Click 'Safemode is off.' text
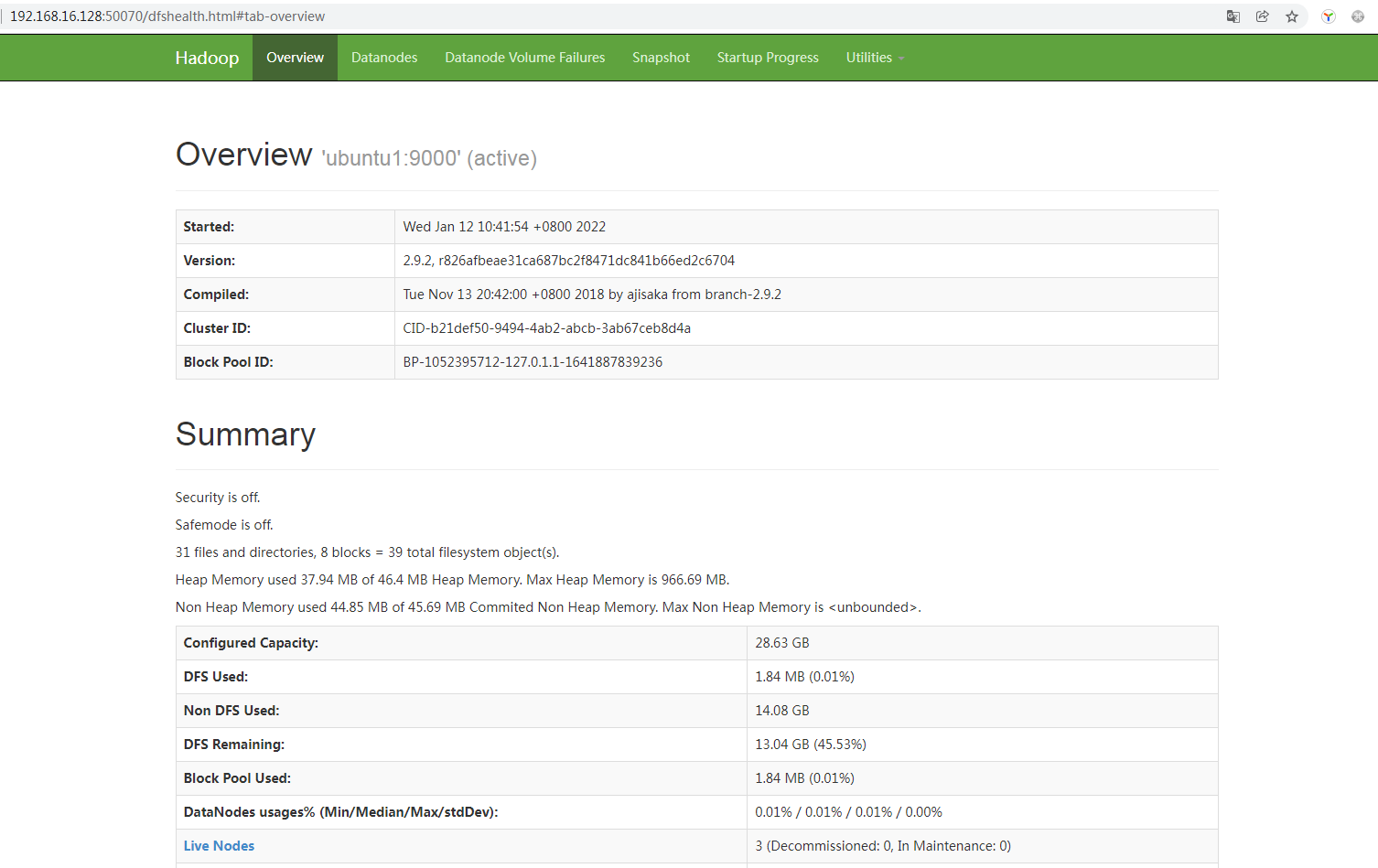Image resolution: width=1378 pixels, height=868 pixels. [224, 525]
